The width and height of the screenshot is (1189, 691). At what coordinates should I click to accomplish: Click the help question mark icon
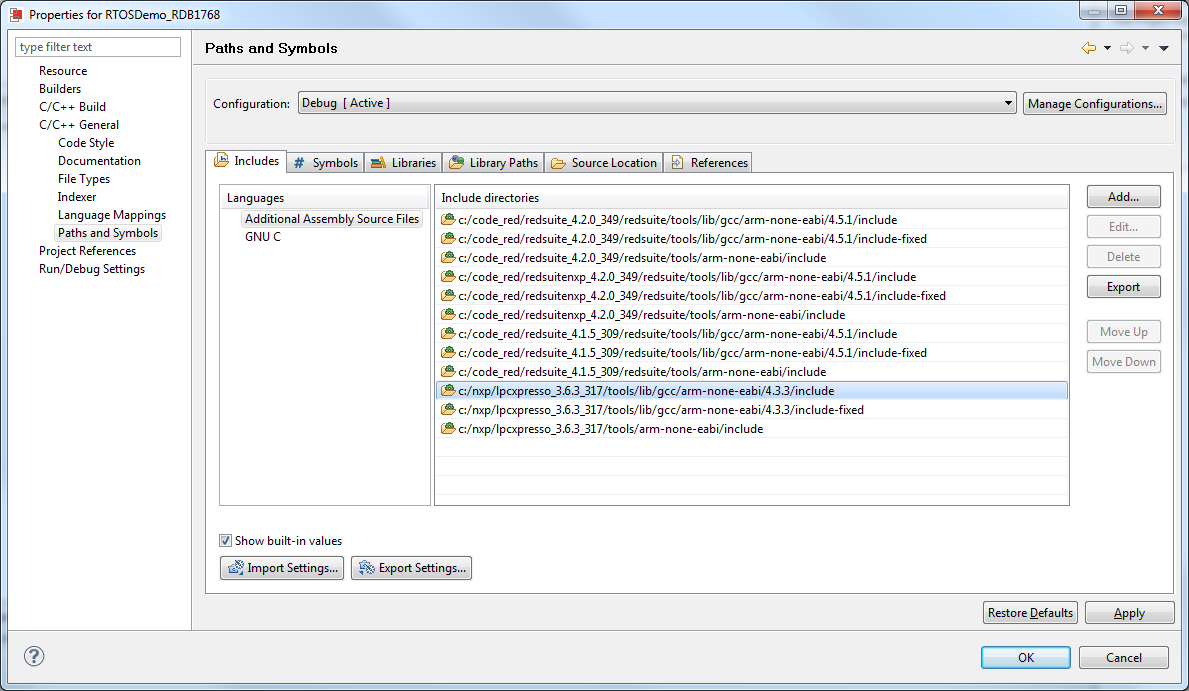point(34,656)
